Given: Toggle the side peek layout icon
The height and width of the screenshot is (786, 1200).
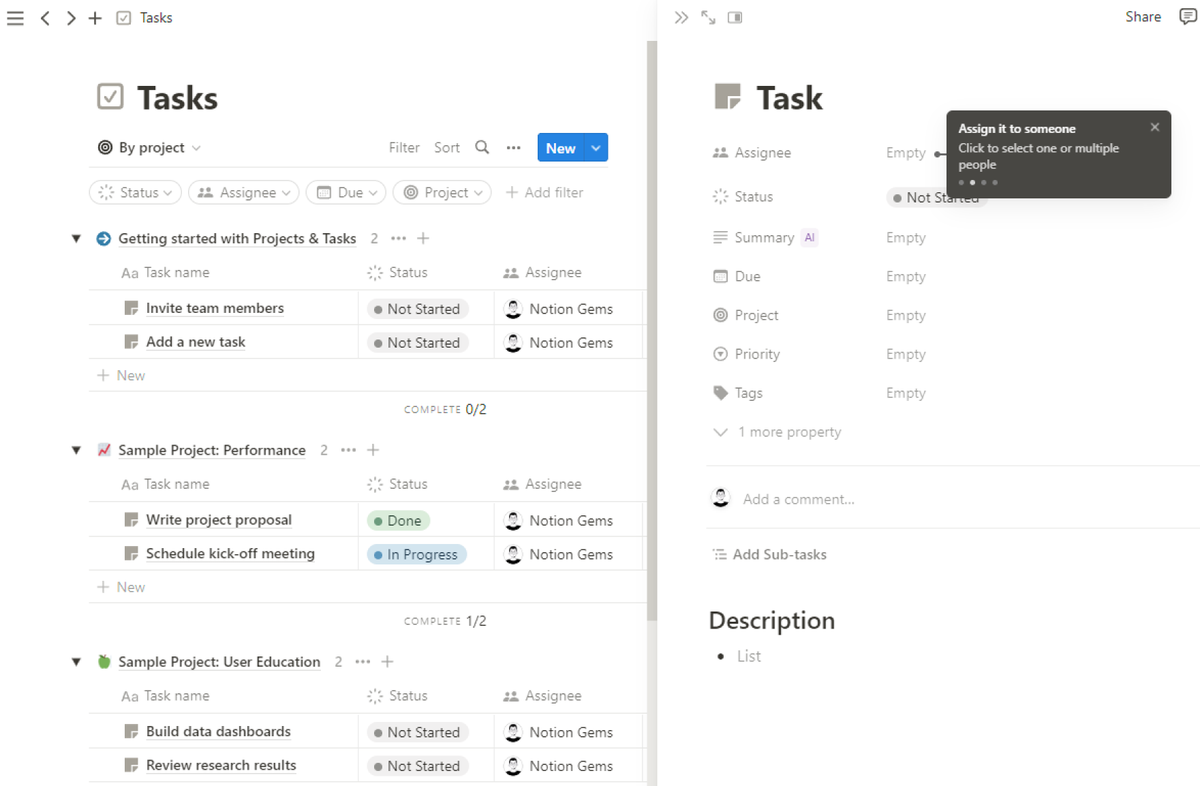Looking at the screenshot, I should (x=735, y=17).
